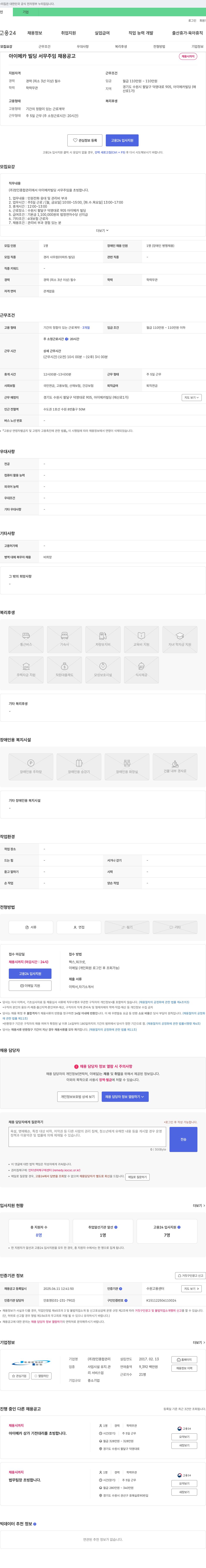Screen dimensions: 206x1568
Task: Open the 직업 능력 개발 menu
Action: 141,33
